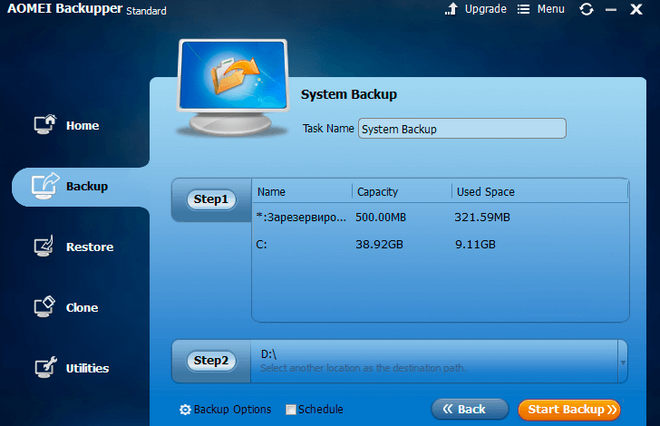The height and width of the screenshot is (426, 660).
Task: Click the Upgrade arrow icon
Action: [x=452, y=10]
